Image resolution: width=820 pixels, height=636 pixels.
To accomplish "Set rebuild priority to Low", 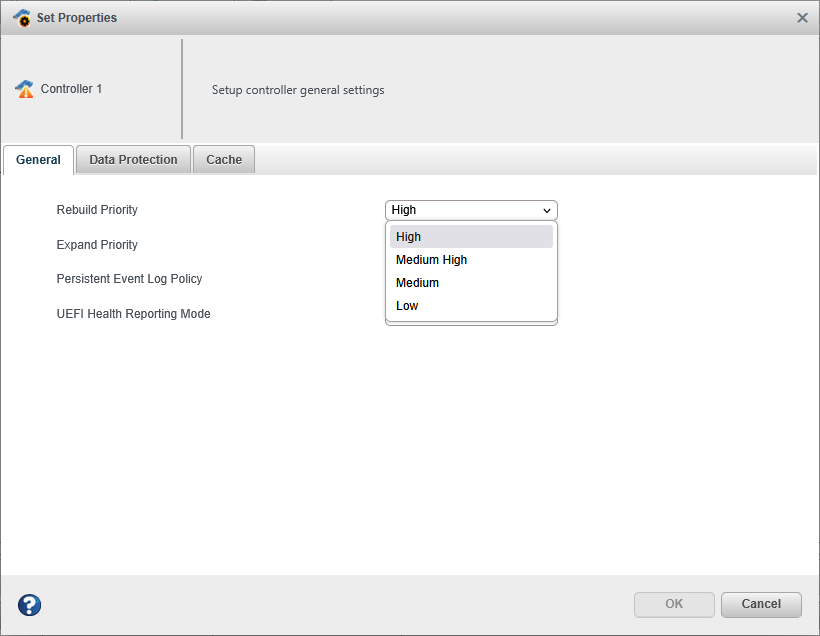I will coord(471,306).
